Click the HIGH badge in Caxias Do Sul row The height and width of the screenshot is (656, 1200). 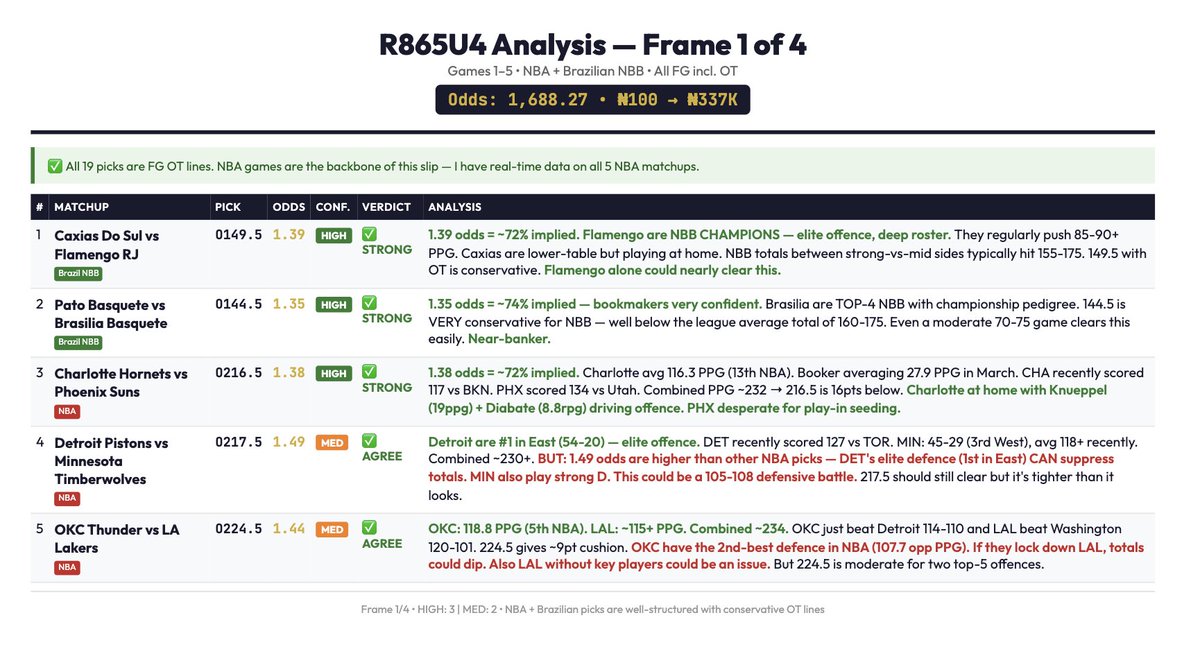point(332,236)
